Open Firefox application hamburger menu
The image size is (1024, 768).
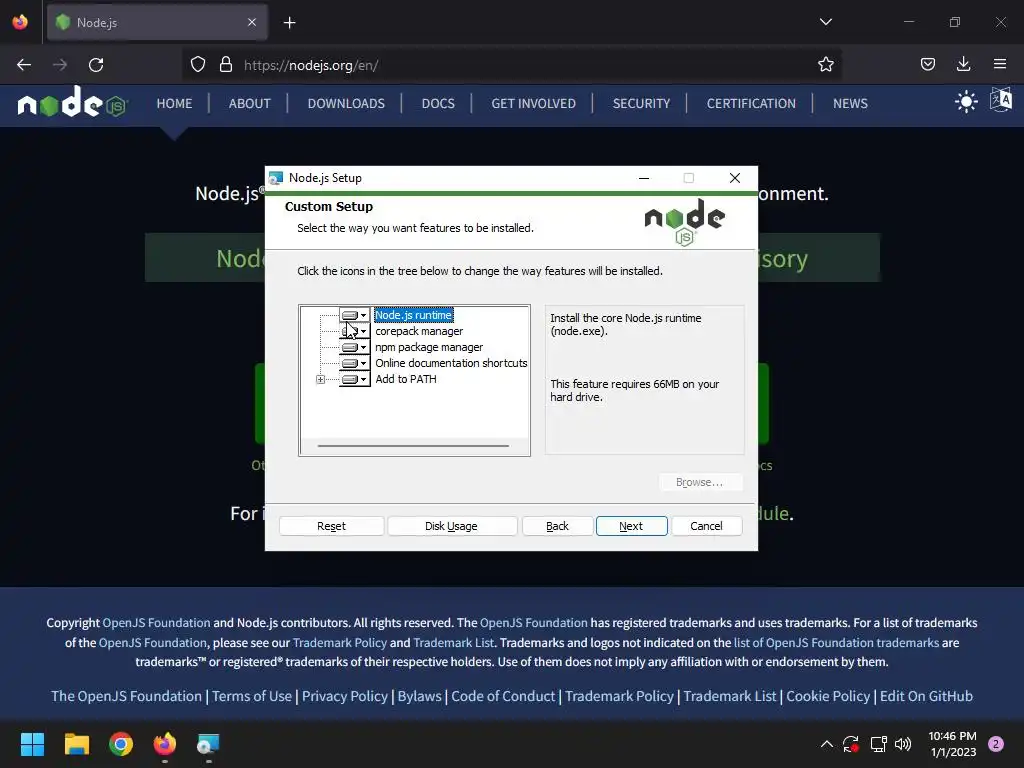[x=1000, y=65]
